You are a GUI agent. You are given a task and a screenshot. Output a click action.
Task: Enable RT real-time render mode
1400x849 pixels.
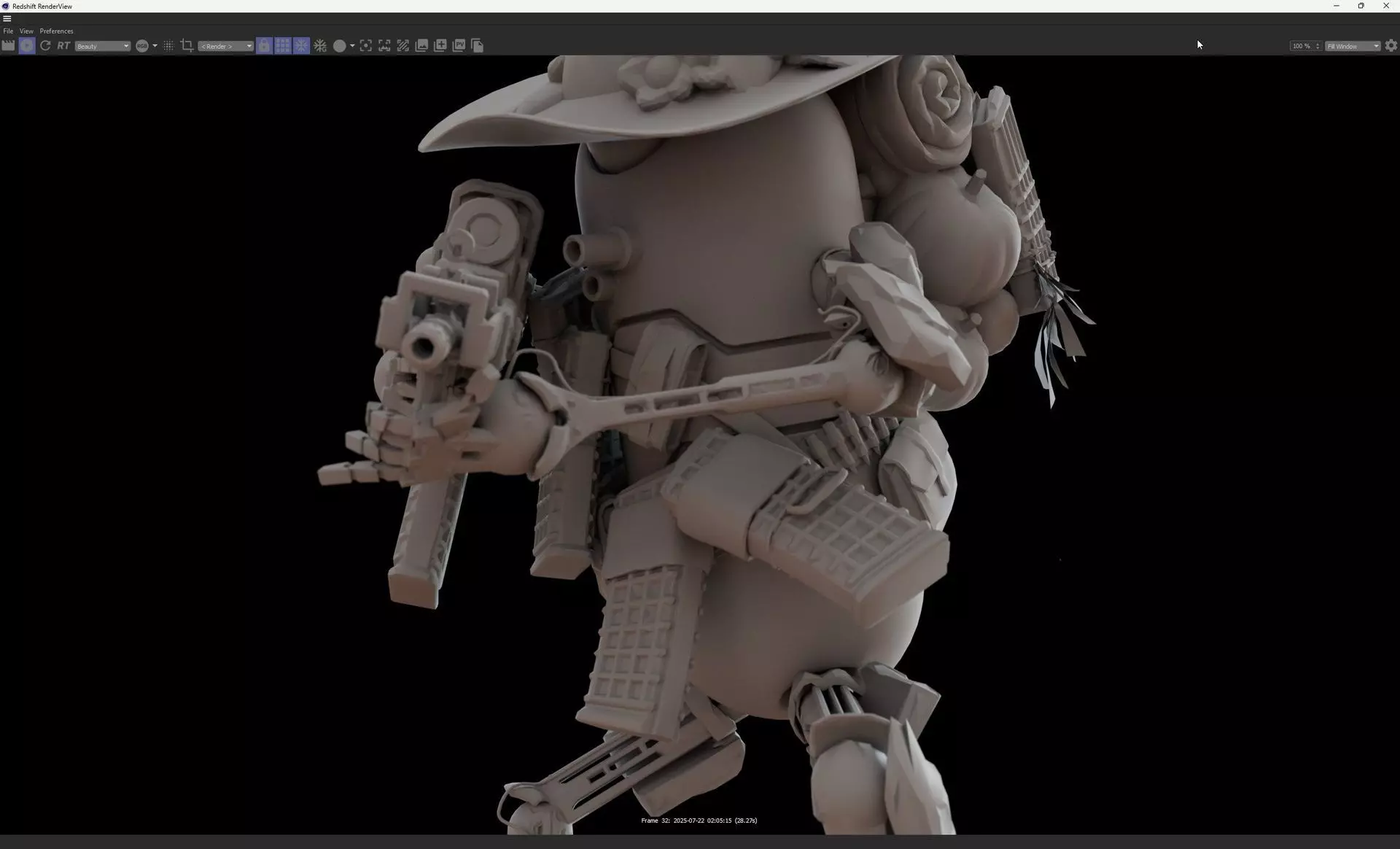[x=63, y=46]
